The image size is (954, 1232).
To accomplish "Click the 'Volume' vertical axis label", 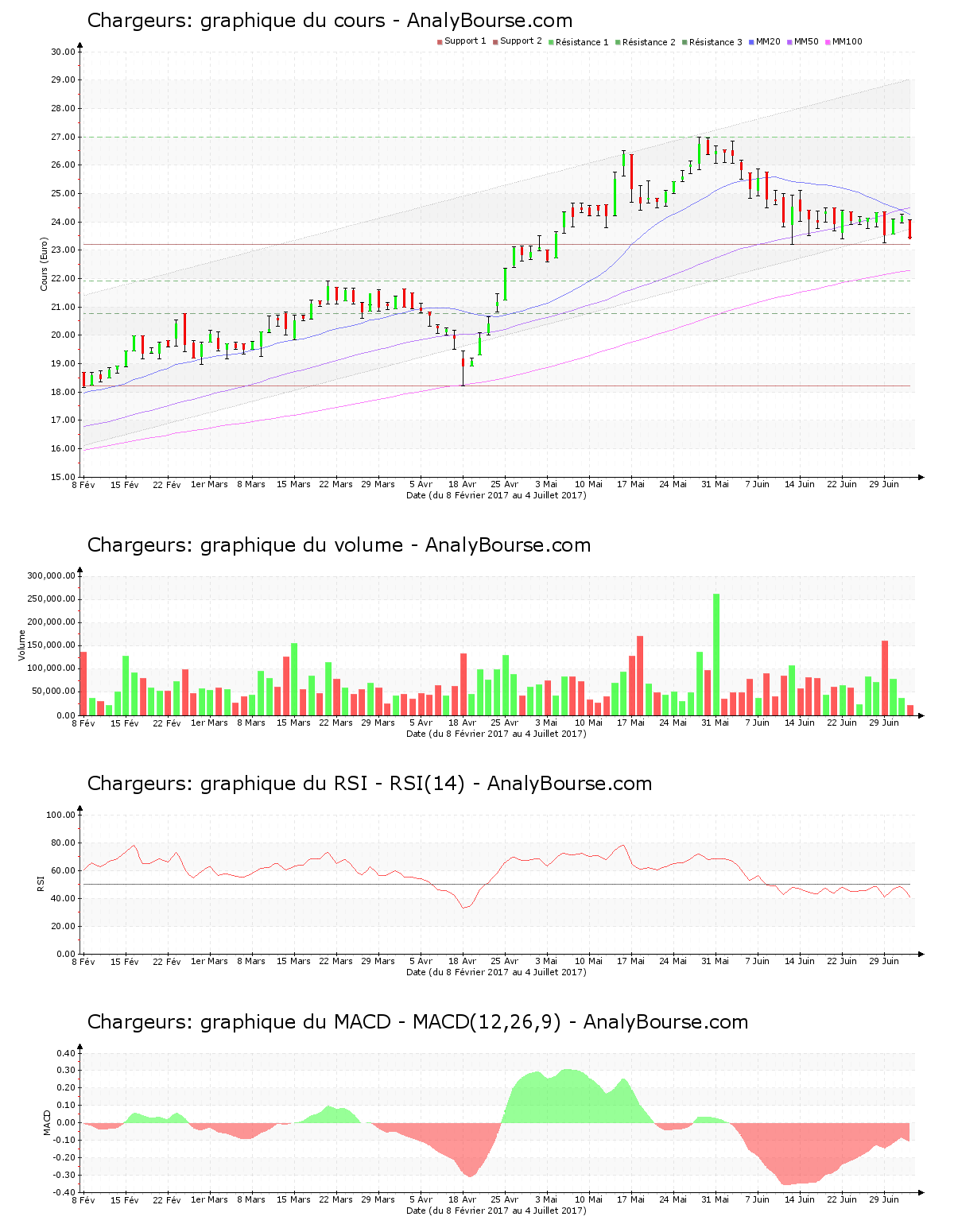I will pyautogui.click(x=22, y=645).
